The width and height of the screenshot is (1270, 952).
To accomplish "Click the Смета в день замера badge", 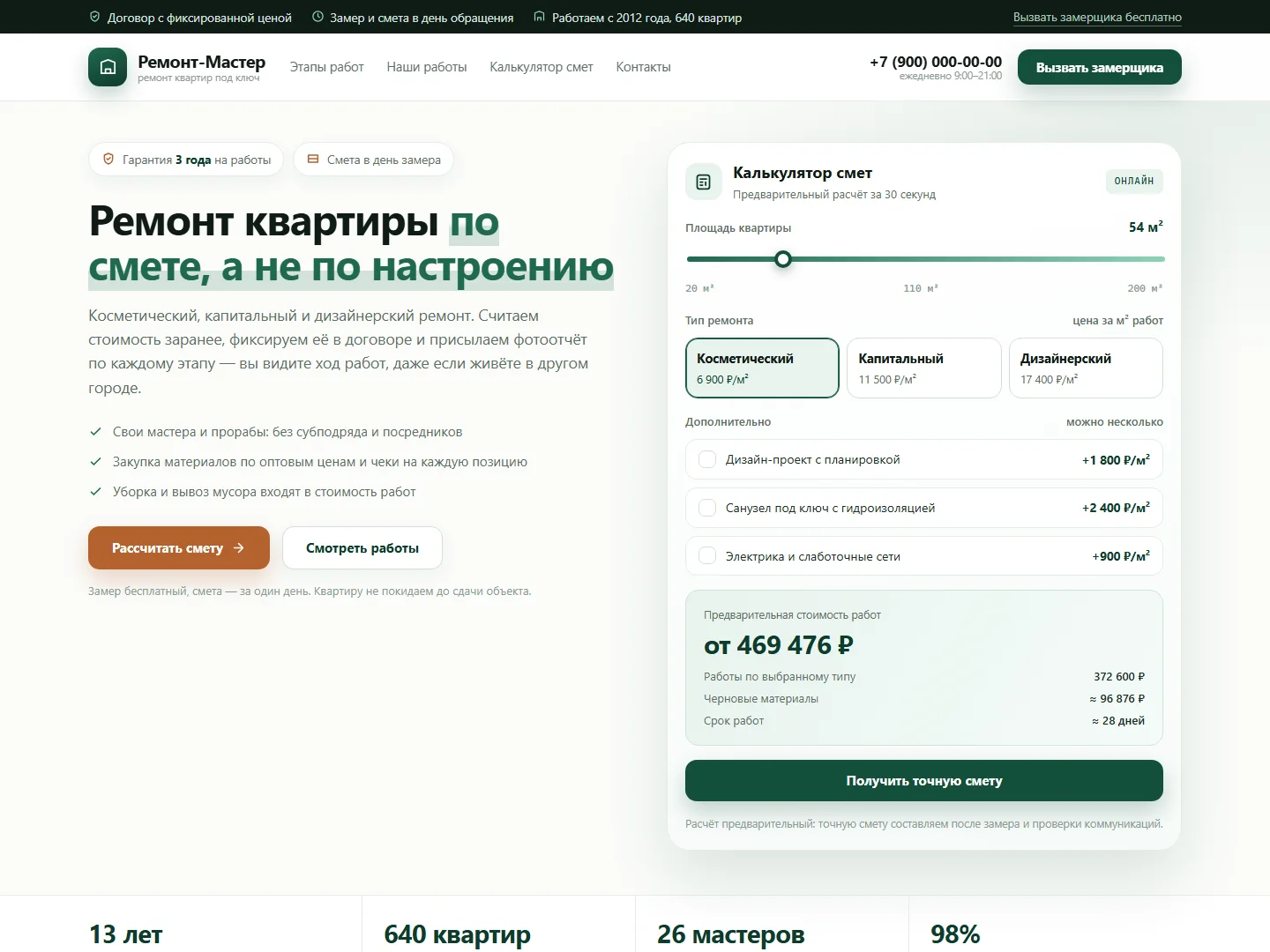I will point(374,160).
